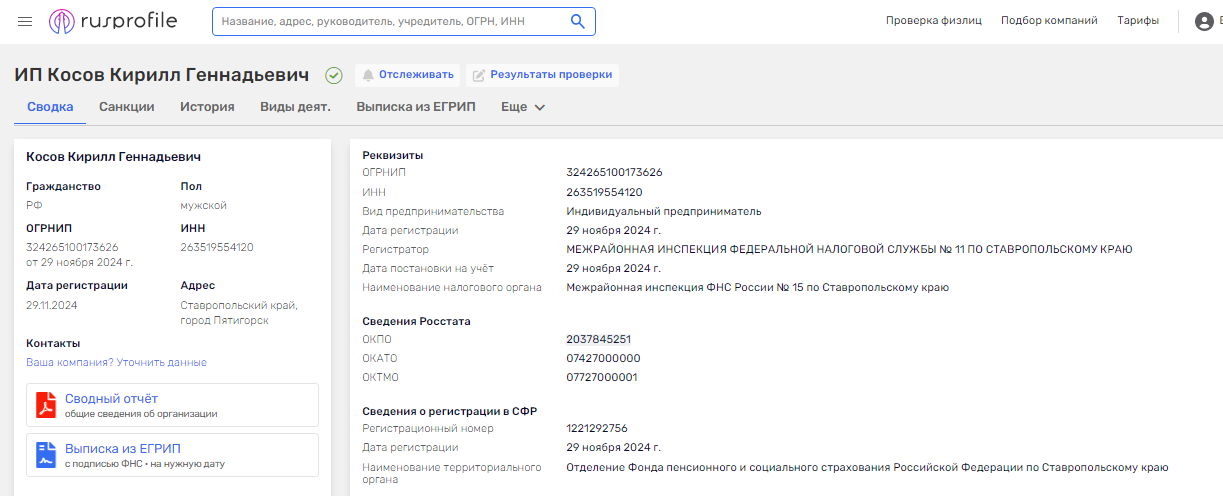
Task: Click the search magnifier icon
Action: (577, 21)
